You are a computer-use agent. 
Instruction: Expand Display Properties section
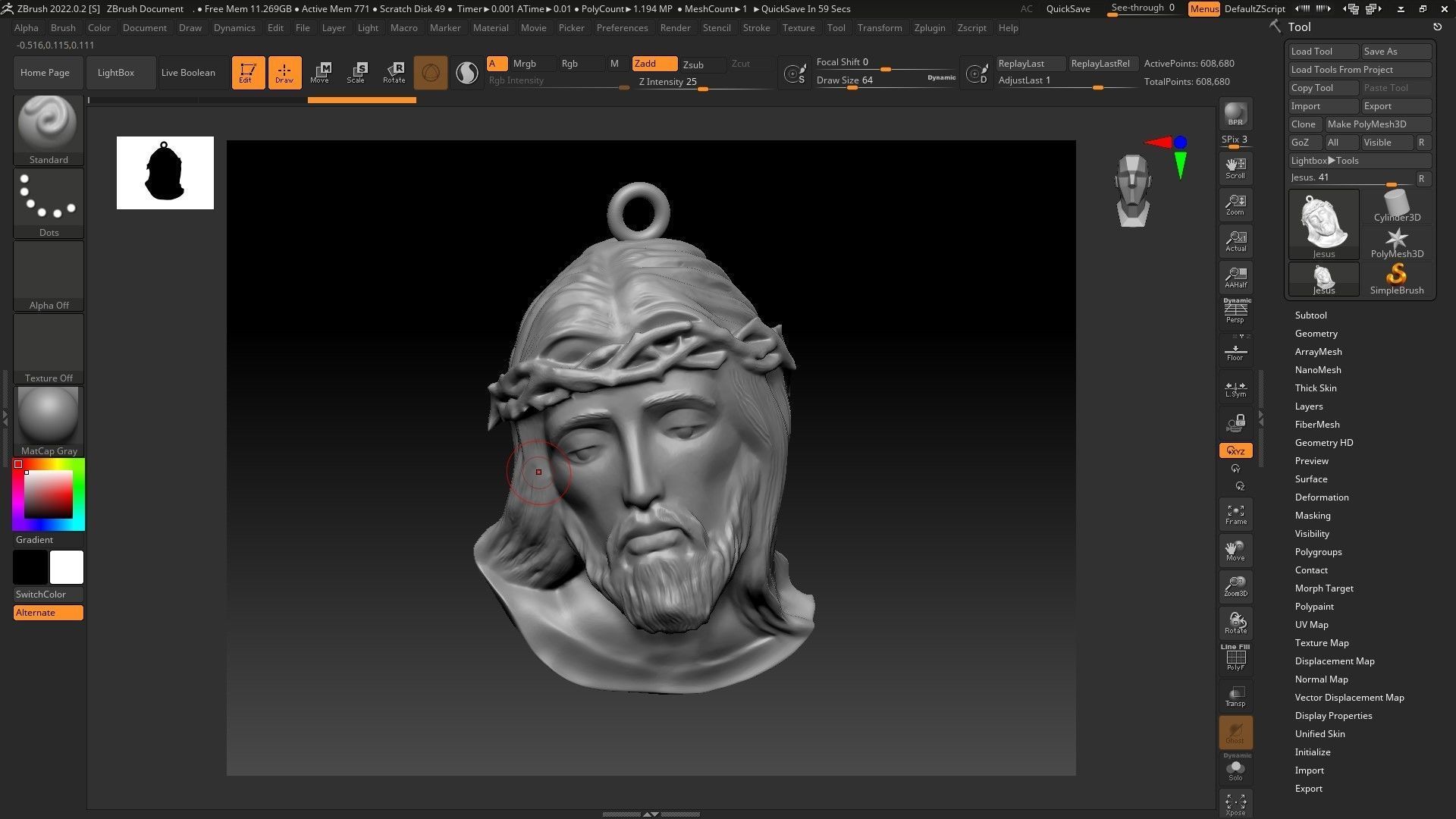1333,715
